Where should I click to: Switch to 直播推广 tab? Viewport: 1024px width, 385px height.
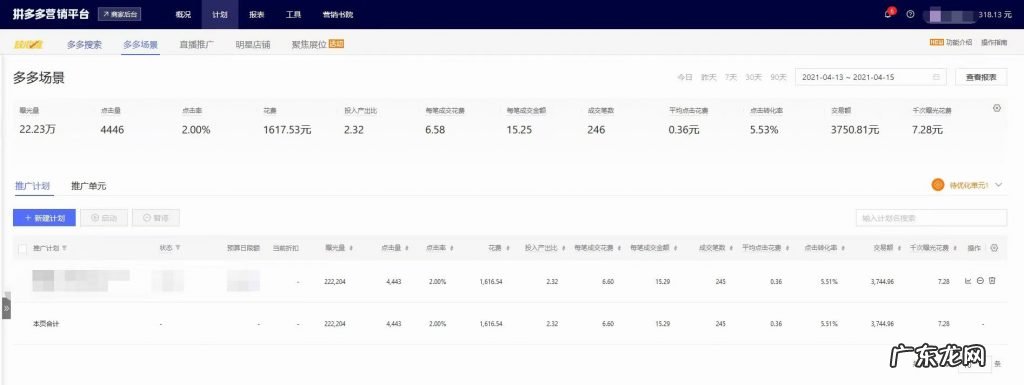(x=197, y=45)
